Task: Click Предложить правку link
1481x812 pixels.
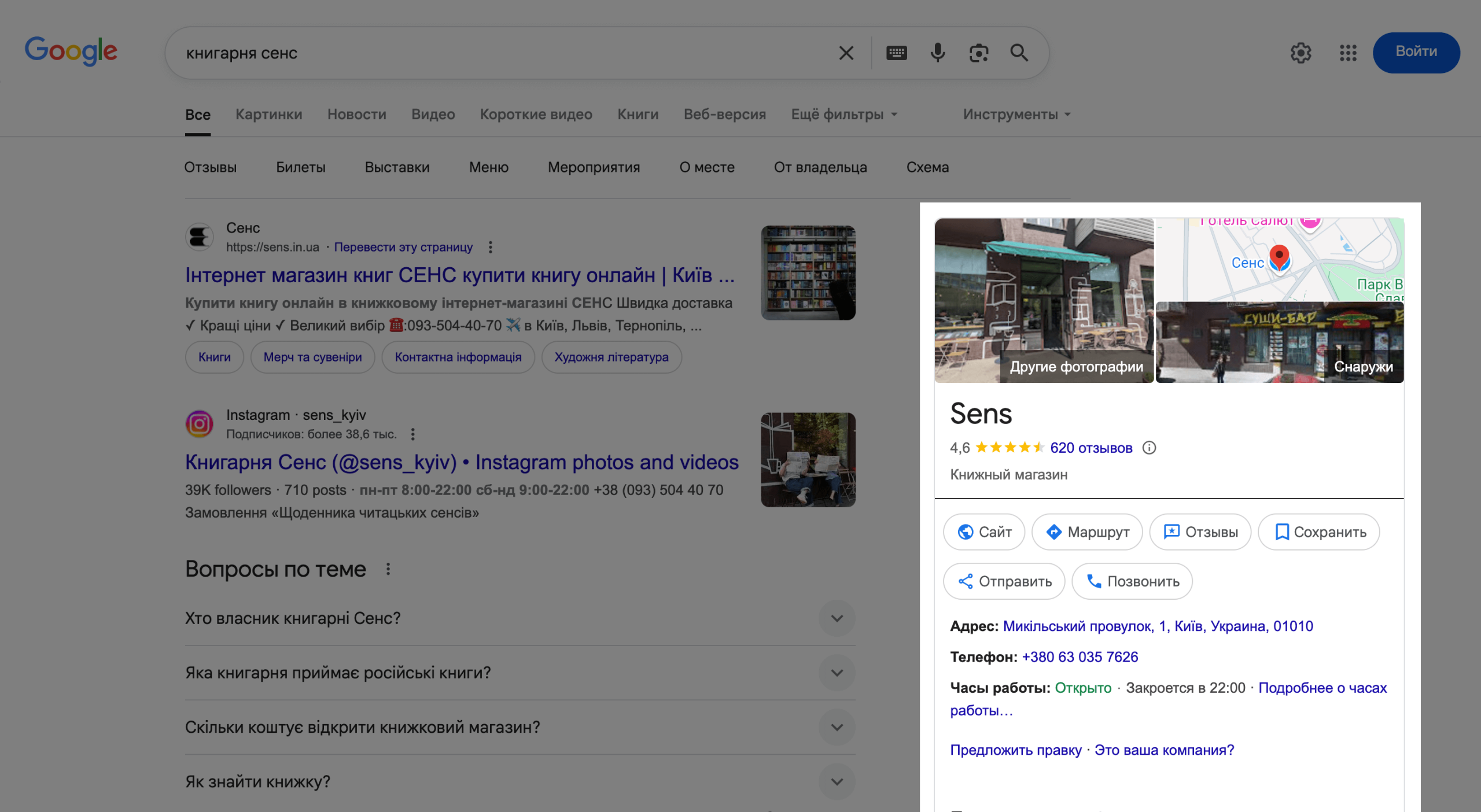Action: click(1016, 751)
